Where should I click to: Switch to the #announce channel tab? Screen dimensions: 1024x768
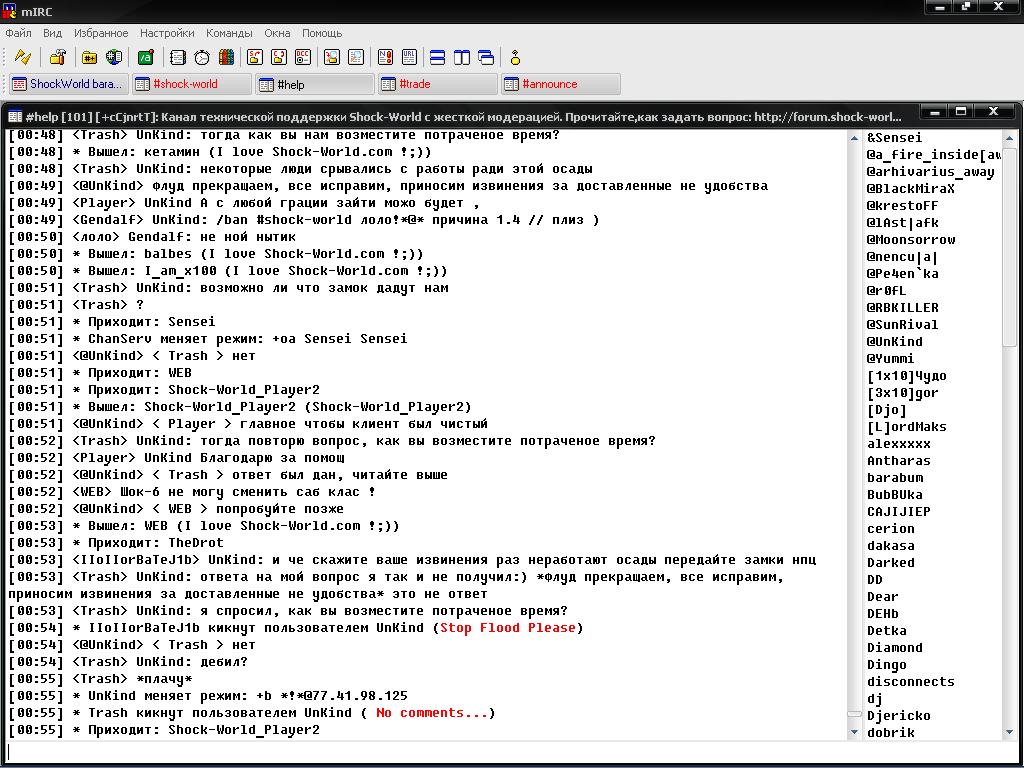560,84
